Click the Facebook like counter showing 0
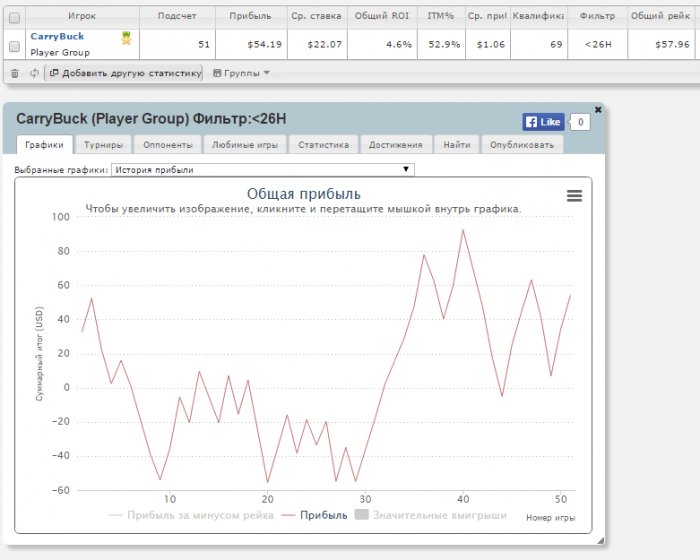This screenshot has width=700, height=560. pyautogui.click(x=580, y=122)
